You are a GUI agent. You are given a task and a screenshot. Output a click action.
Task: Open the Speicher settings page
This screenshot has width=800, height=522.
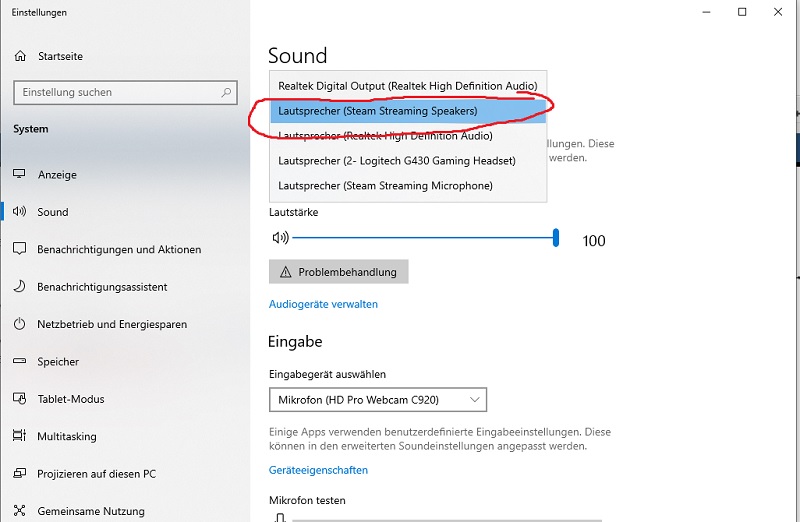click(125, 361)
